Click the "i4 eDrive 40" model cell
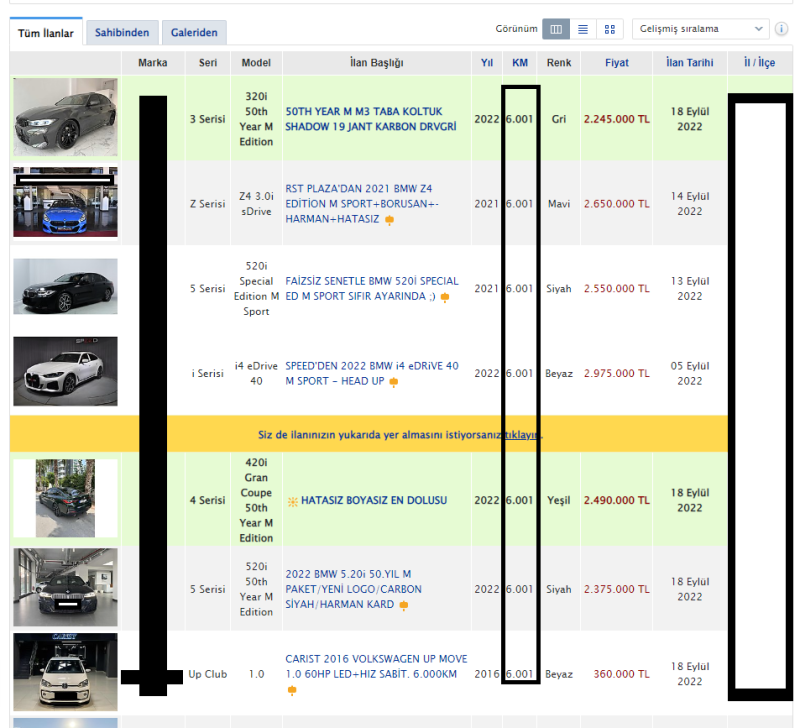Screen dimensions: 800x728 point(256,373)
